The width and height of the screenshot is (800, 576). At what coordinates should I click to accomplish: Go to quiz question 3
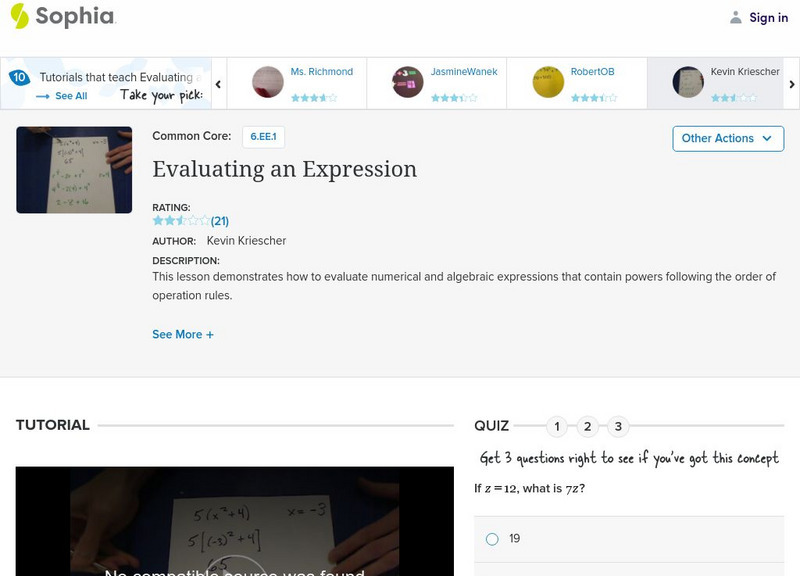[618, 427]
